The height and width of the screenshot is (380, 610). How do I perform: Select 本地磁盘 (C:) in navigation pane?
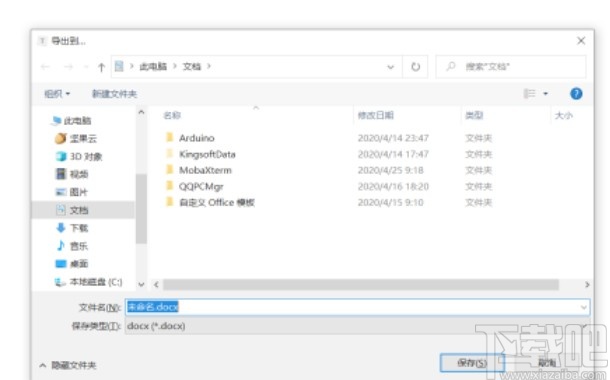(96, 282)
